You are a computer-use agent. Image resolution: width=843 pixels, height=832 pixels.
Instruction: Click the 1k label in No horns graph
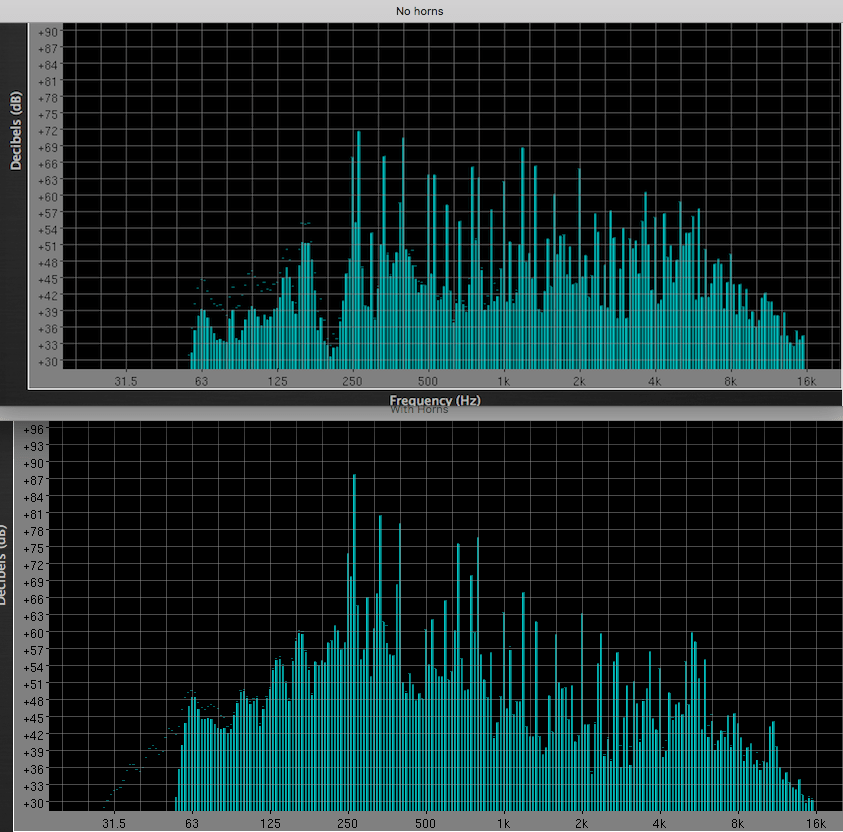504,382
